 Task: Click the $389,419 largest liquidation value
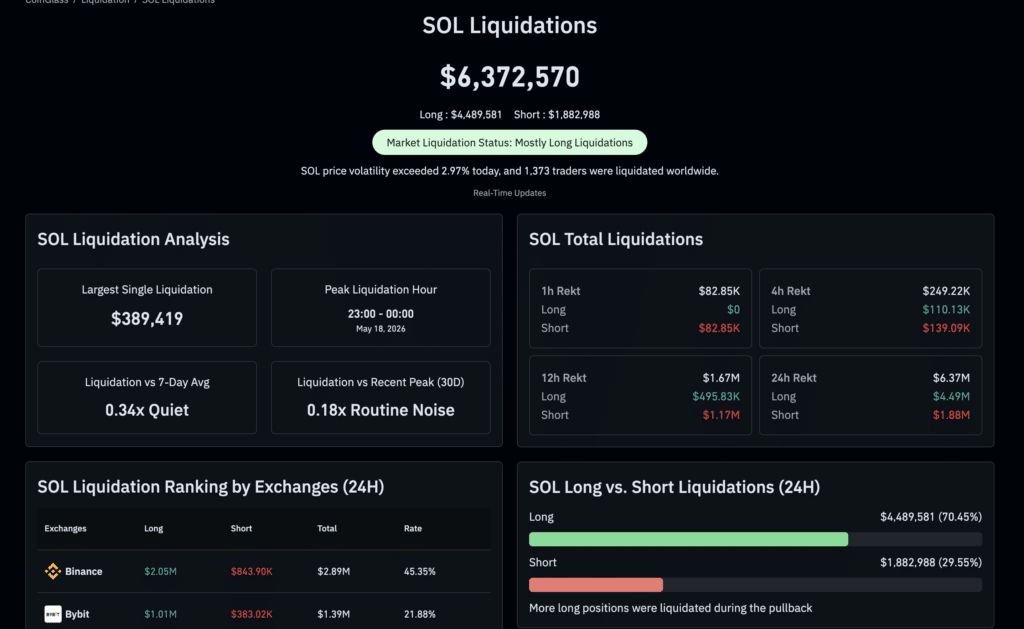(147, 319)
